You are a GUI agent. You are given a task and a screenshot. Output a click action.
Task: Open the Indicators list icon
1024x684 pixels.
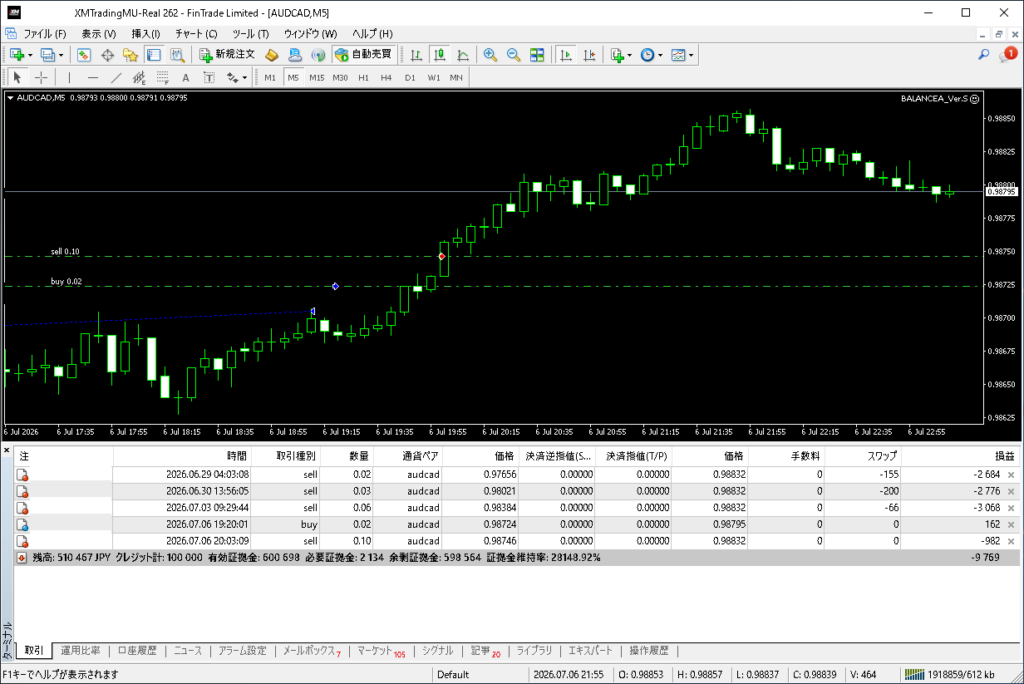pos(616,55)
